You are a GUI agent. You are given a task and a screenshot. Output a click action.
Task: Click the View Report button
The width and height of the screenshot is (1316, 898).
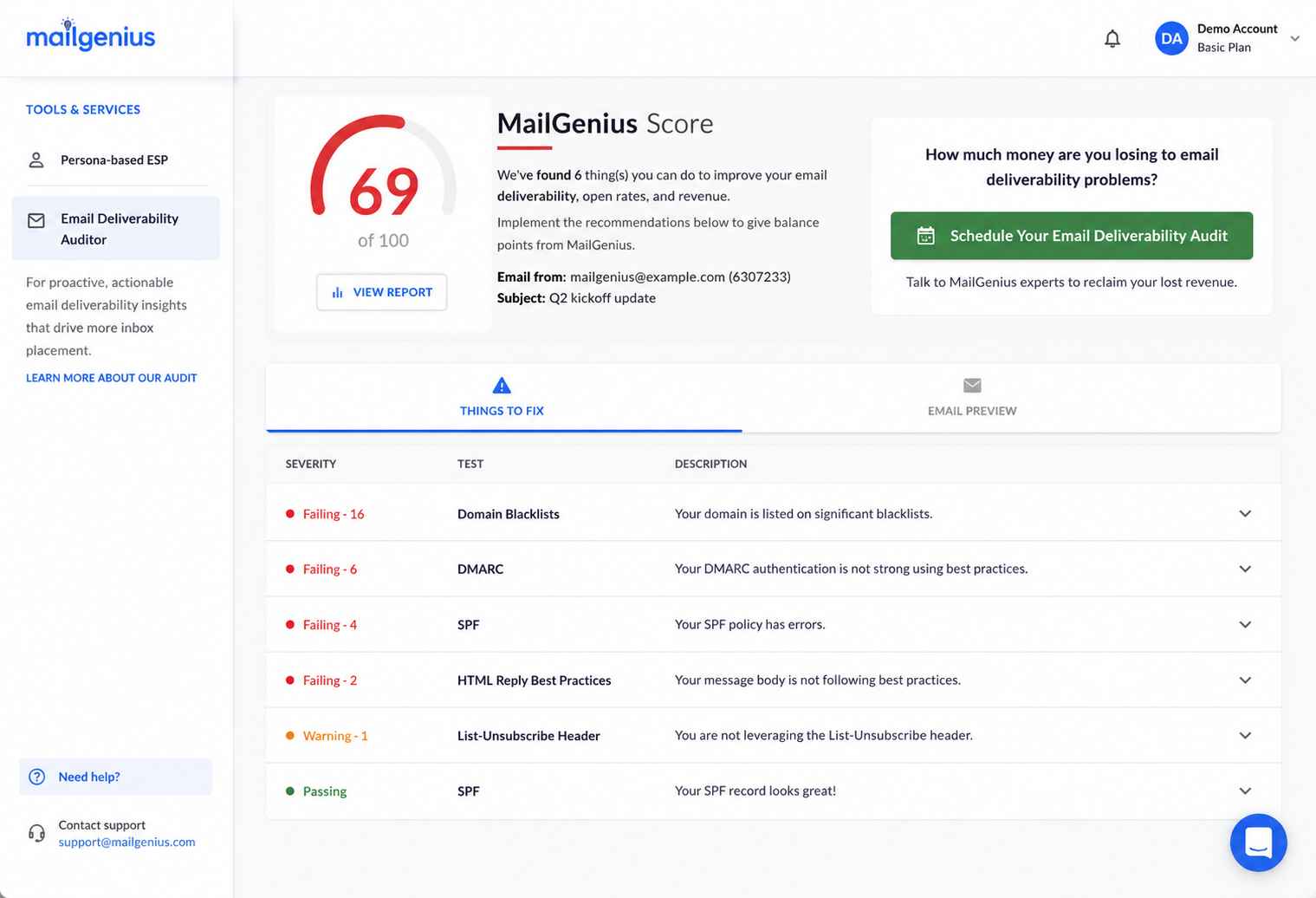pyautogui.click(x=381, y=292)
